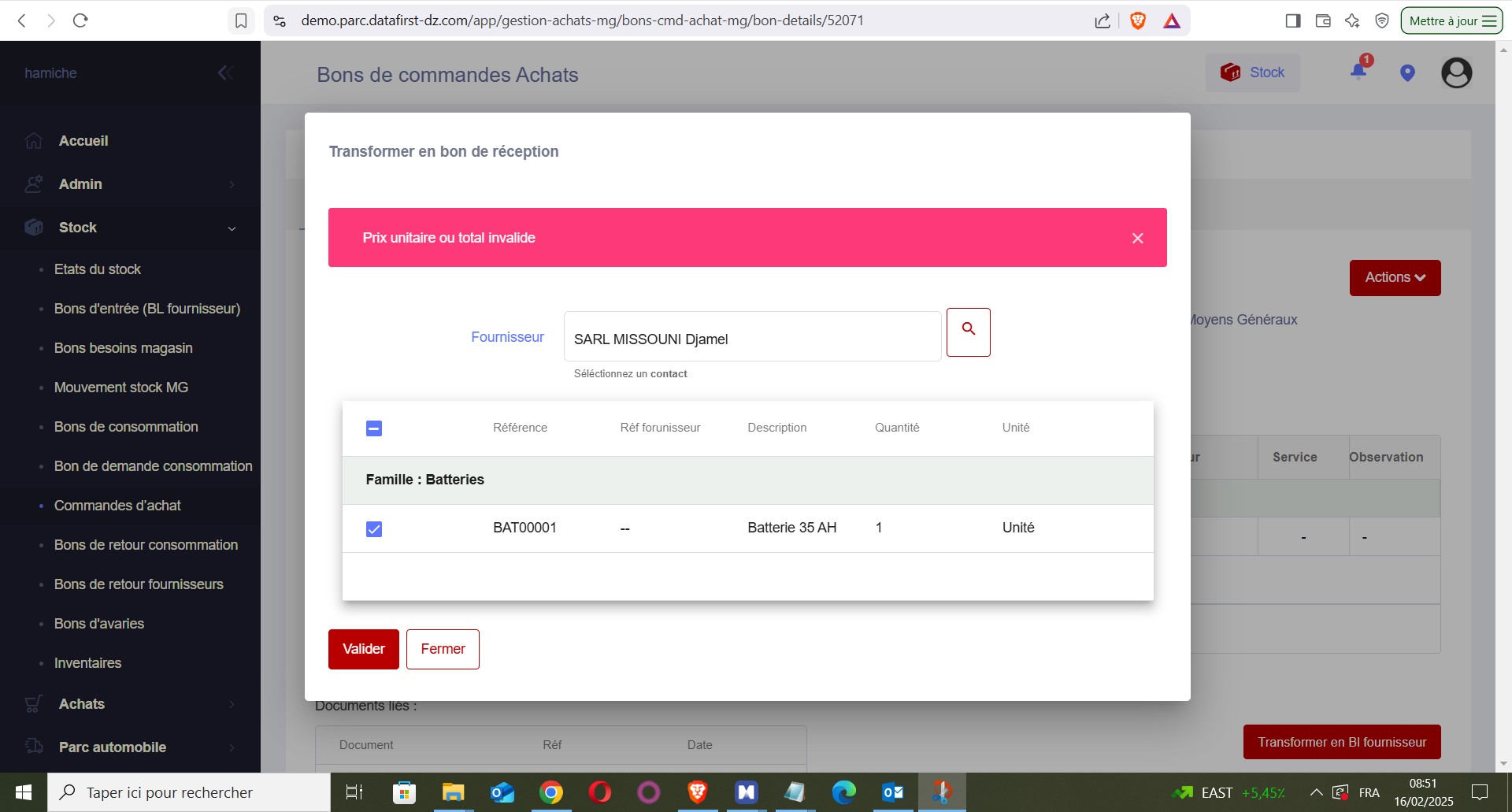Click the Valider button
The height and width of the screenshot is (812, 1512).
point(363,649)
